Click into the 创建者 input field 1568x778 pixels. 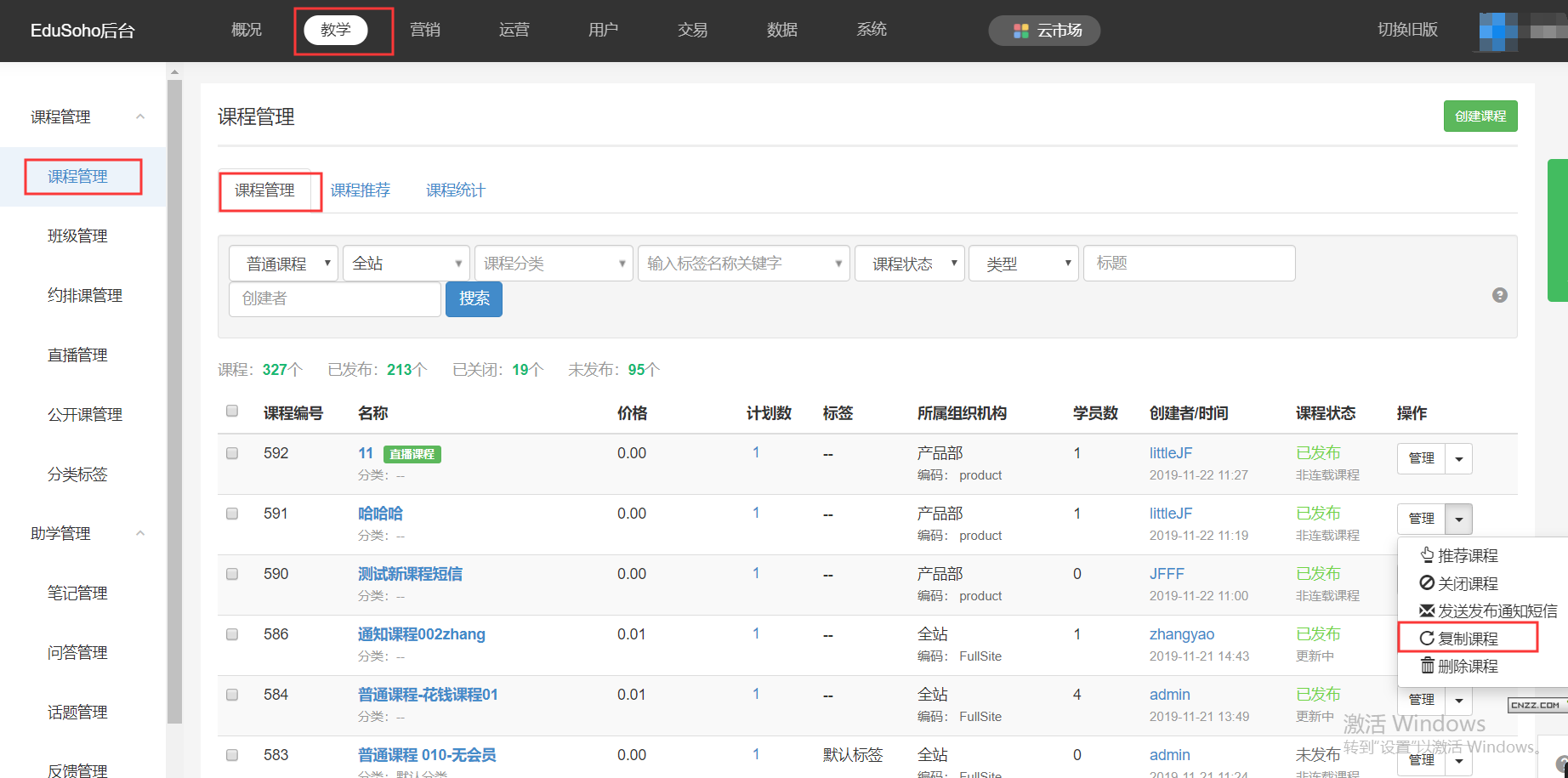[334, 299]
